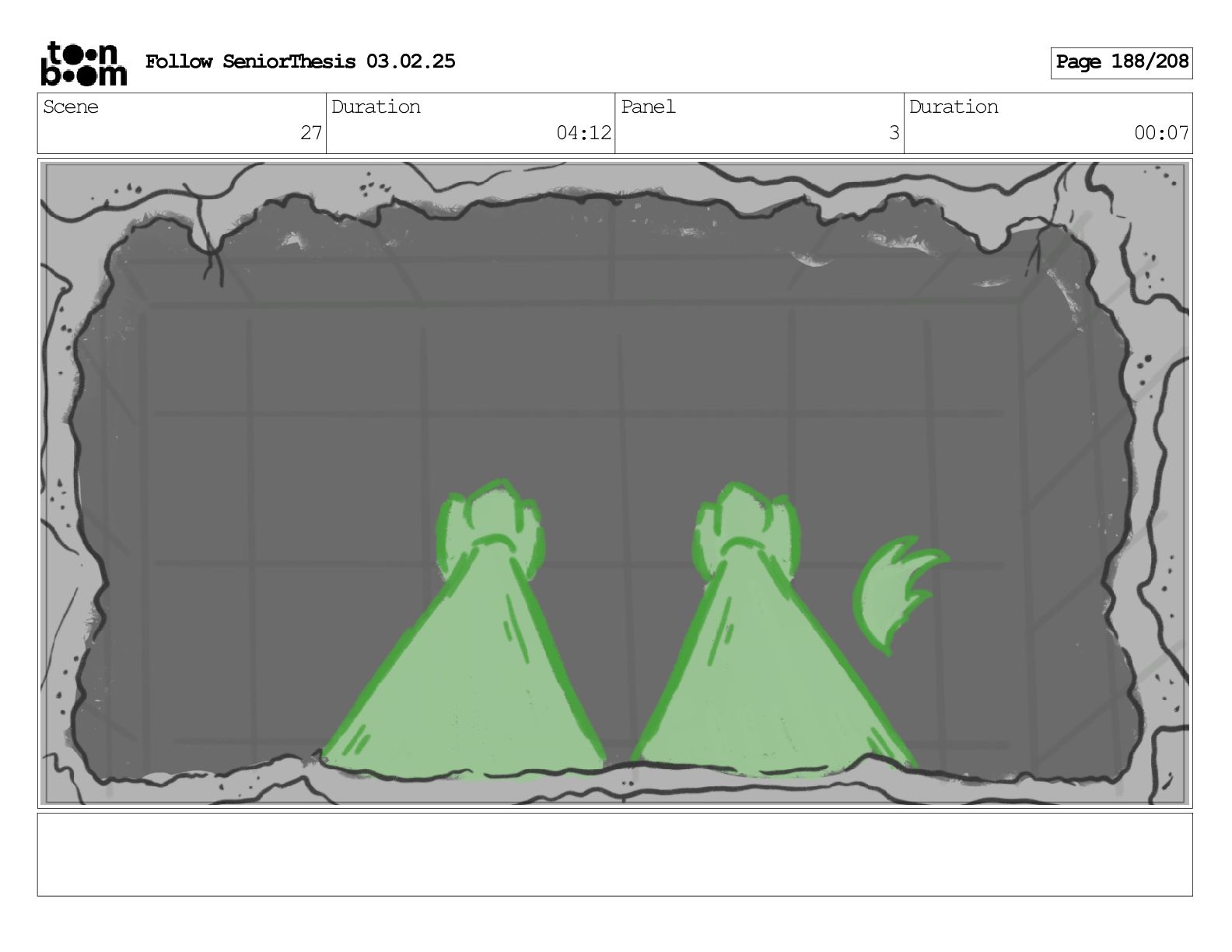Click the Toon Boom logo
1232x952 pixels.
(83, 63)
